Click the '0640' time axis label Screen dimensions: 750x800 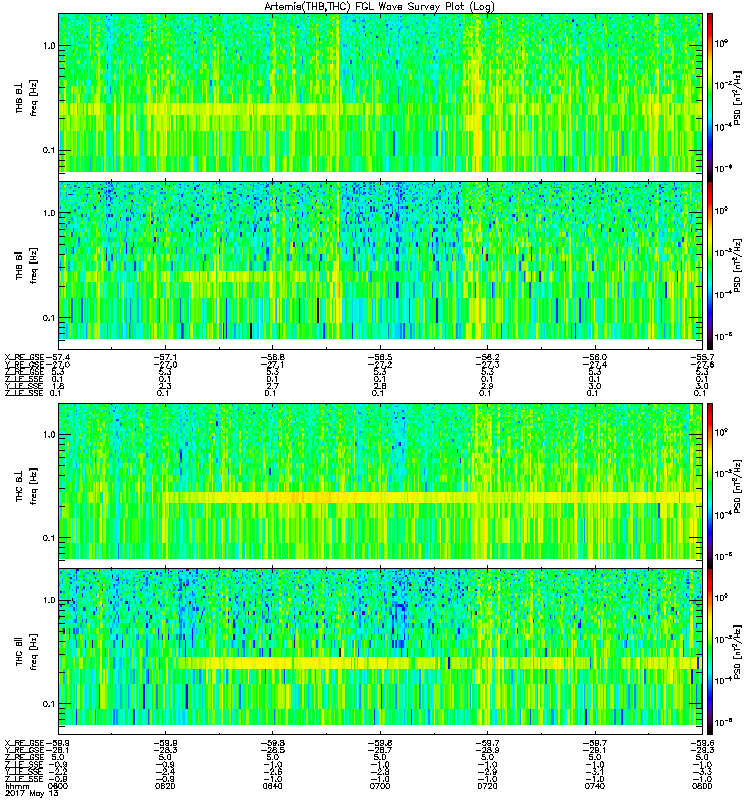pyautogui.click(x=272, y=786)
